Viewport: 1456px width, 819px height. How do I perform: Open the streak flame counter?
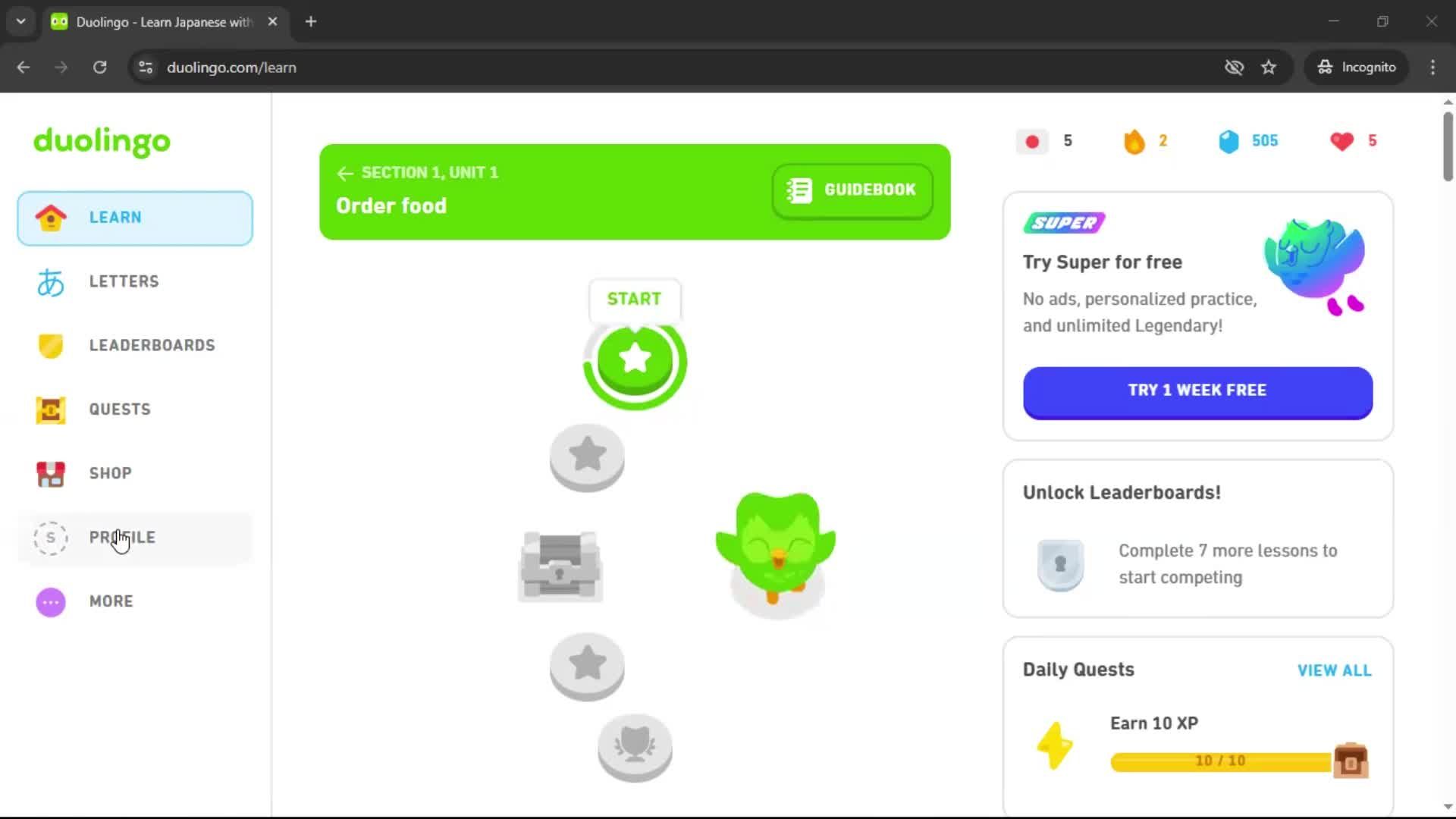click(1134, 141)
